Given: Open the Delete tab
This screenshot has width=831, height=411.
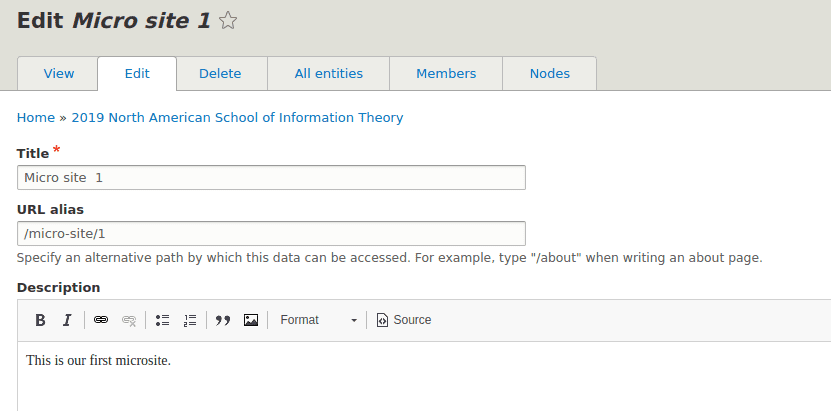Looking at the screenshot, I should point(220,74).
